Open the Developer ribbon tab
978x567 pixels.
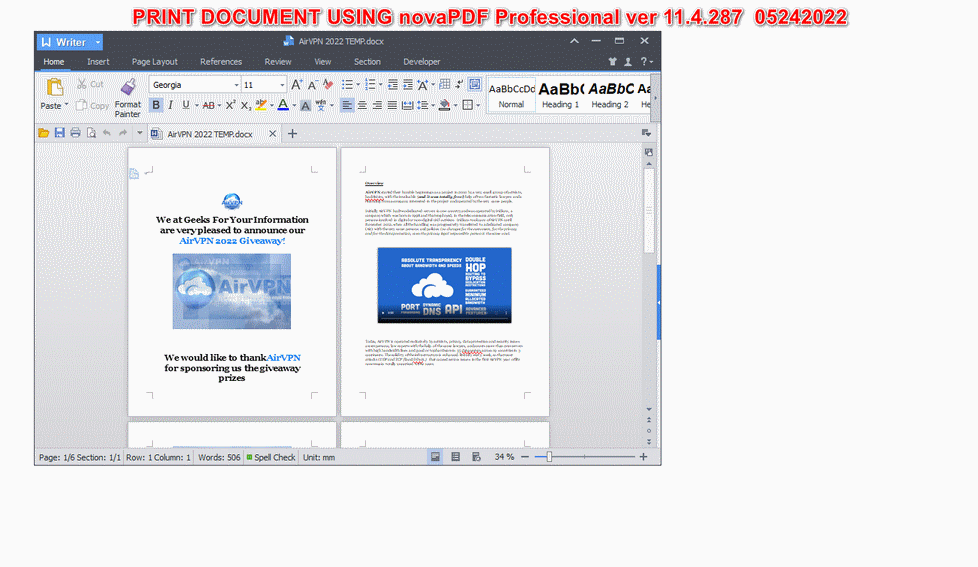click(x=422, y=62)
